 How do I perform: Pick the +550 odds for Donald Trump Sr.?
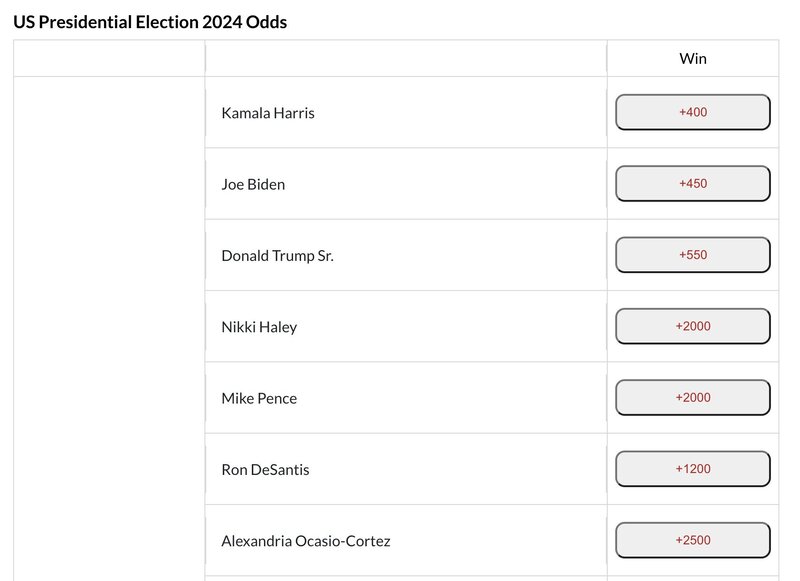tap(692, 255)
